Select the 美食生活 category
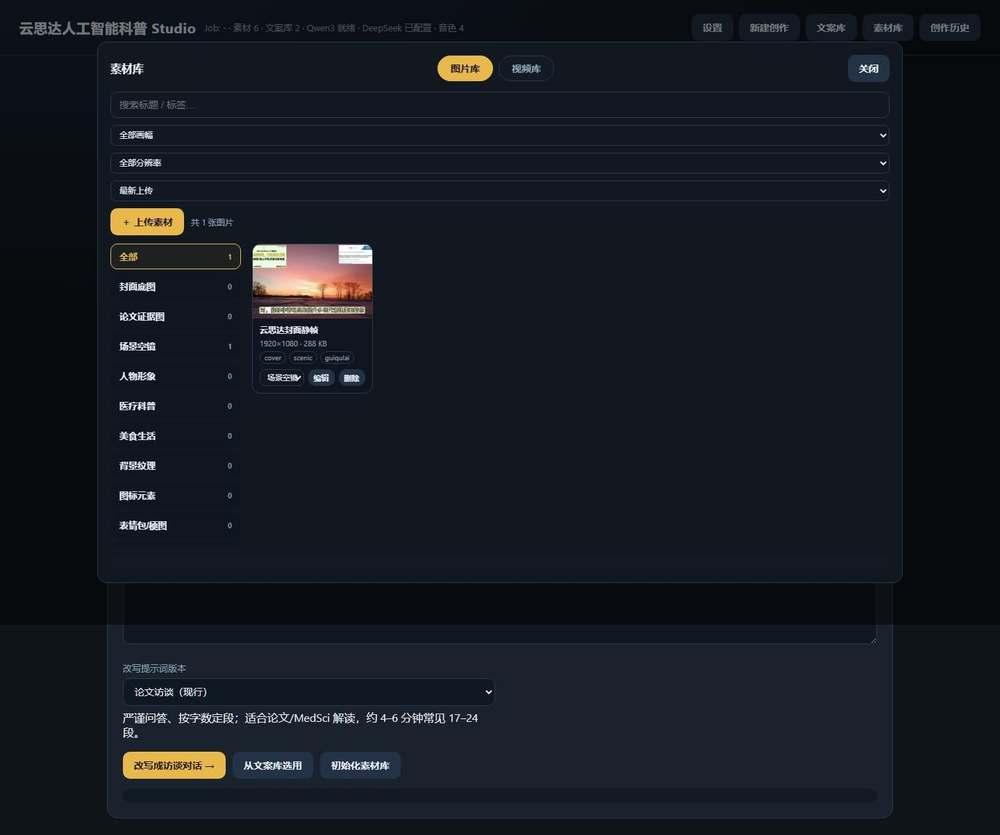 (x=175, y=436)
